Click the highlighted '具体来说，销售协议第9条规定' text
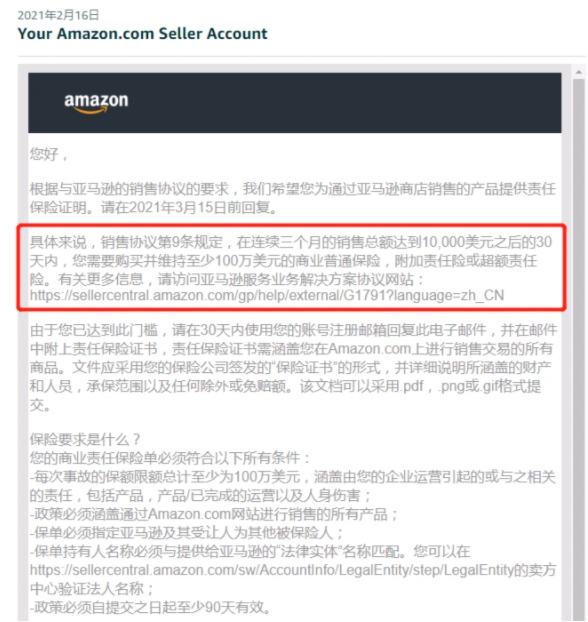Screen dimensions: 588x622 click(x=126, y=242)
